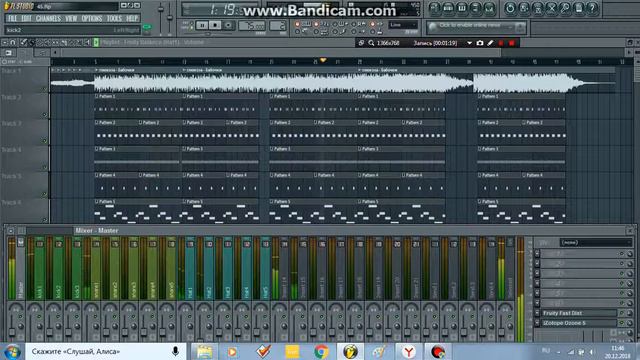The height and width of the screenshot is (360, 640).
Task: Open Google Chrome from the taskbar
Action: (x=321, y=351)
